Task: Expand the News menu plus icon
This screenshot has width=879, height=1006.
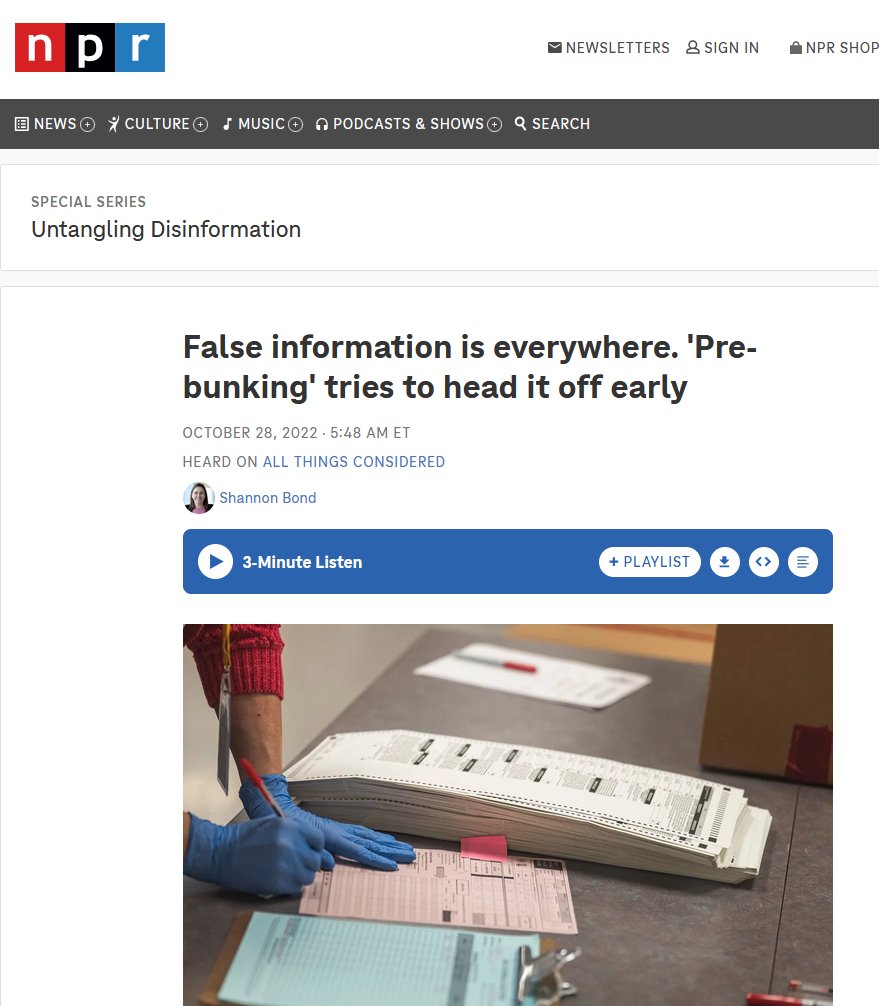Action: 87,124
